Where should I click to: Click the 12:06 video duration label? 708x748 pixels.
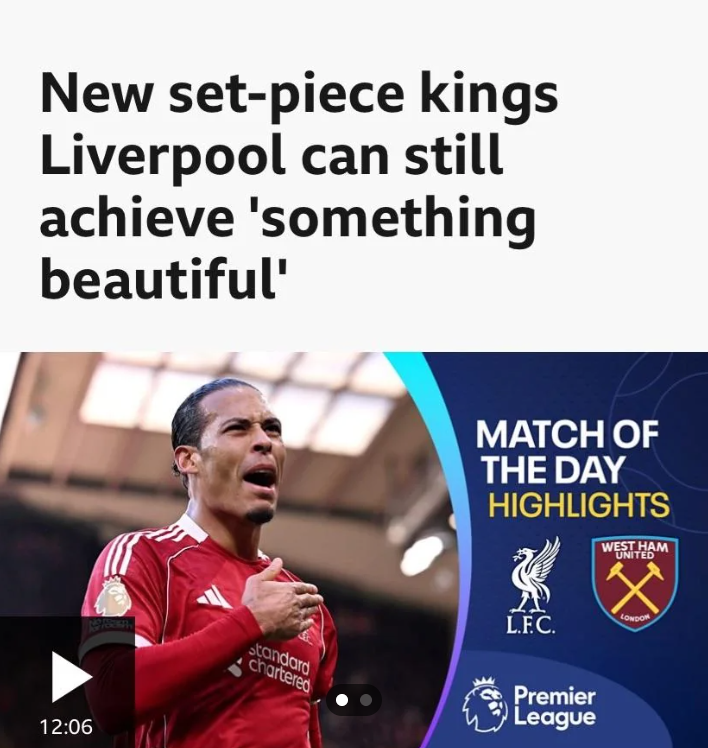point(66,727)
